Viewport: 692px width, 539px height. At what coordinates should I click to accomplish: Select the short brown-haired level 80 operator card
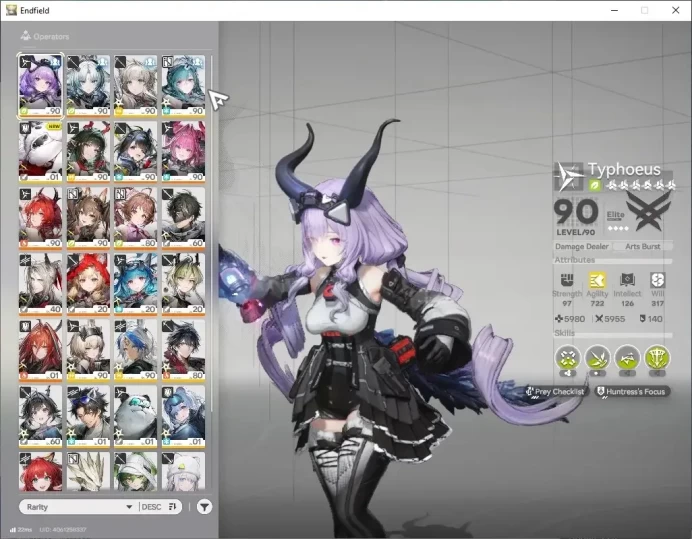135,218
